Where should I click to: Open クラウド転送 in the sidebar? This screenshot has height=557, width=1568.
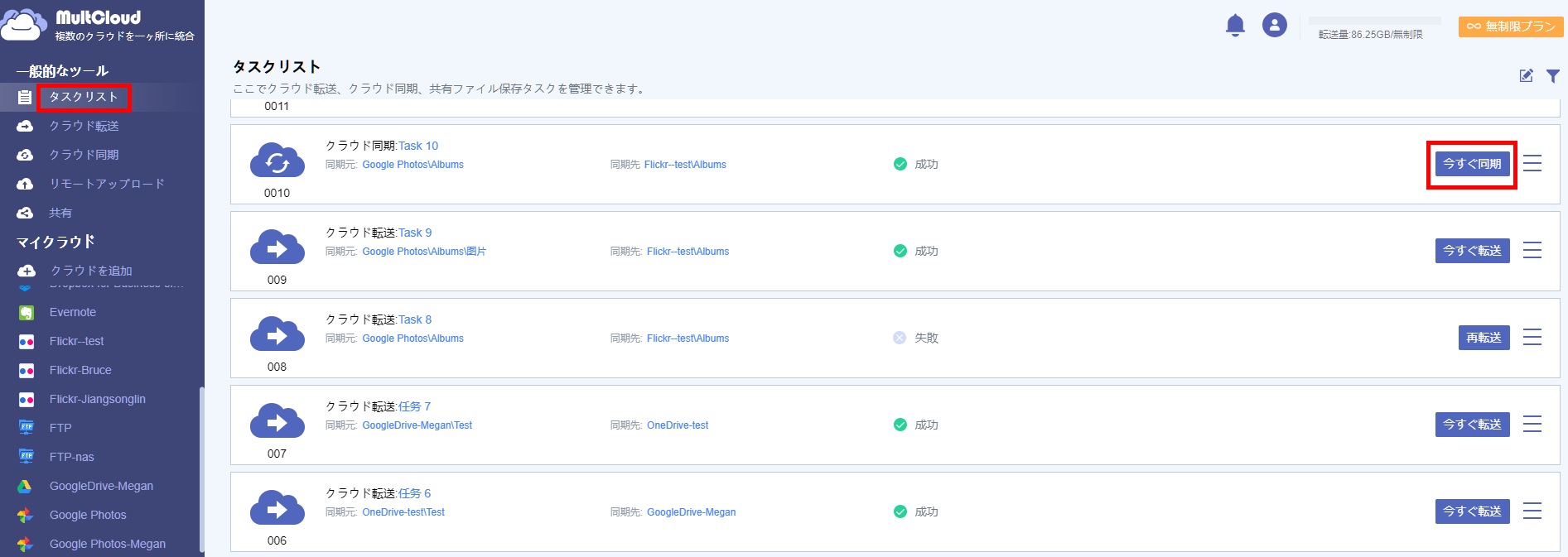[x=84, y=126]
